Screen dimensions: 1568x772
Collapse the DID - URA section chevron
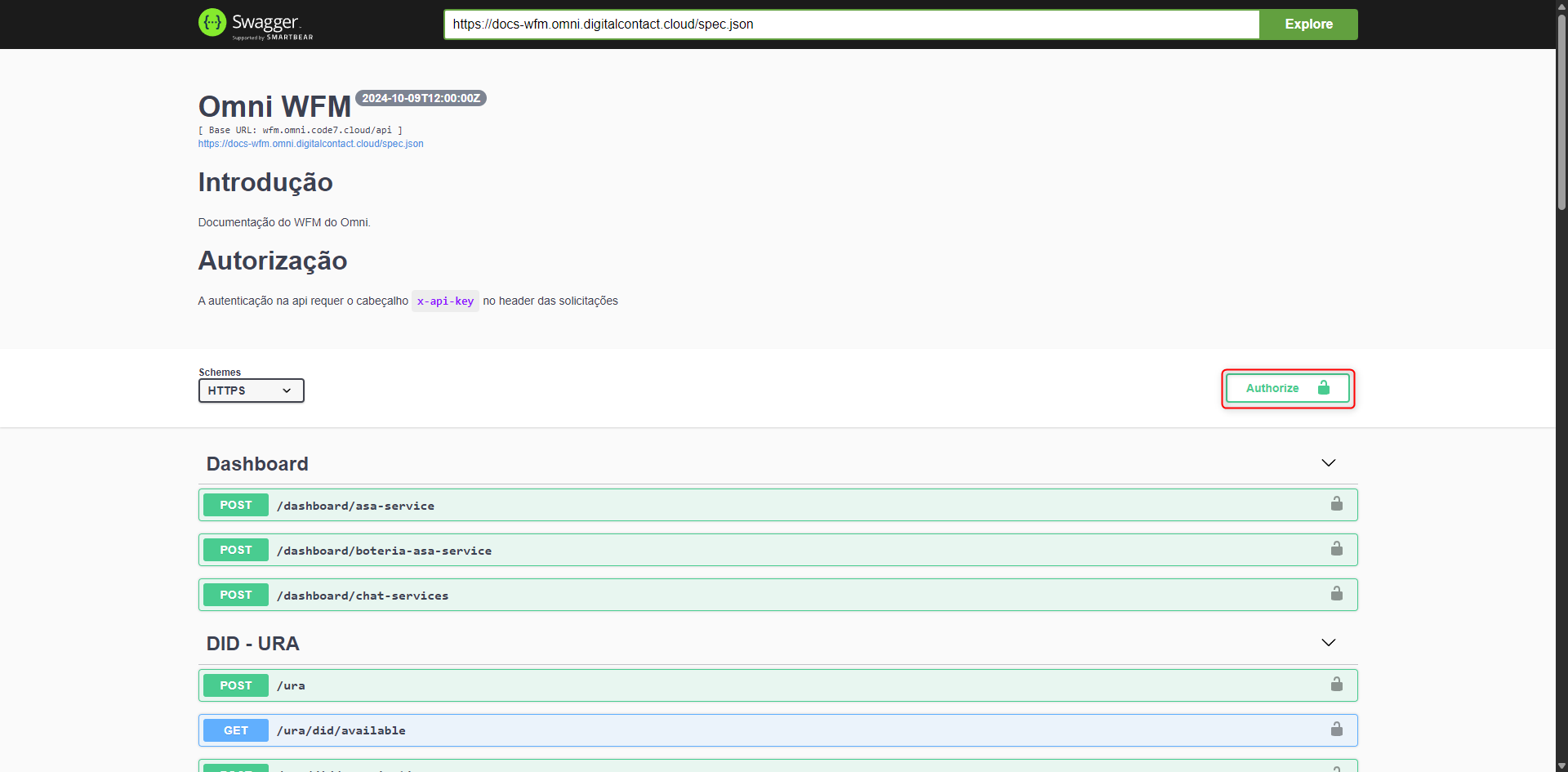1328,642
